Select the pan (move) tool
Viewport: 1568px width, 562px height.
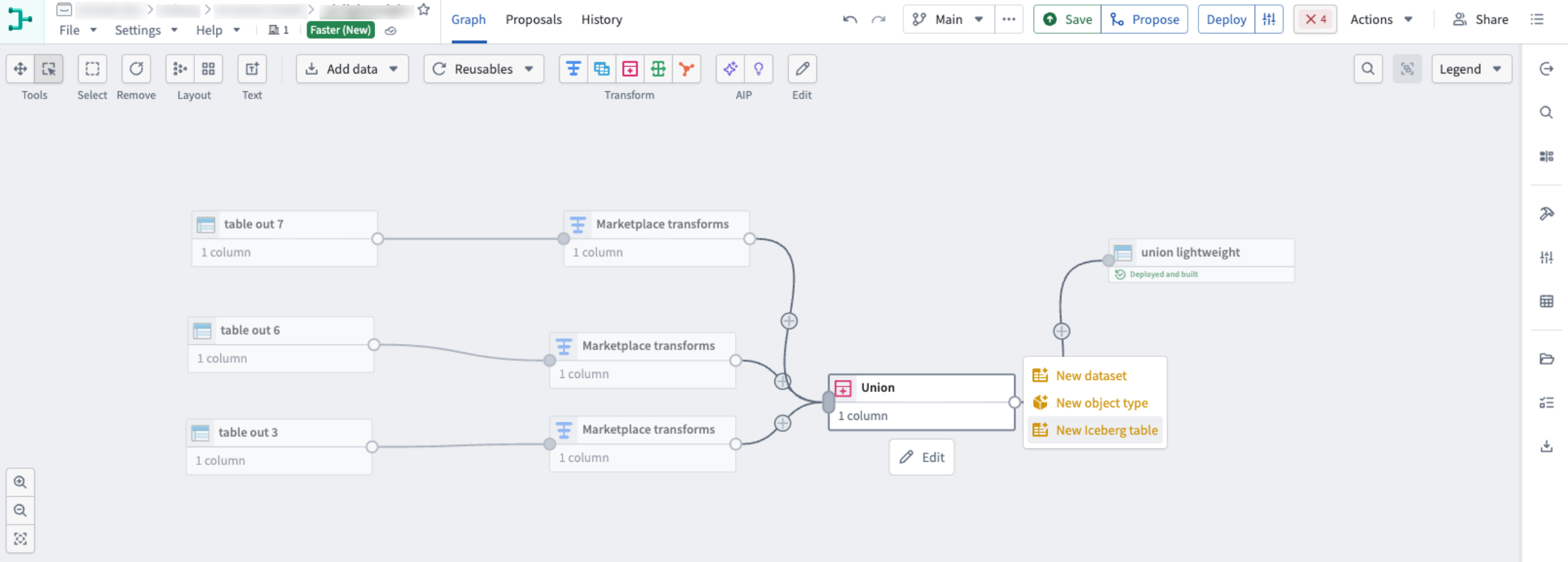(20, 69)
